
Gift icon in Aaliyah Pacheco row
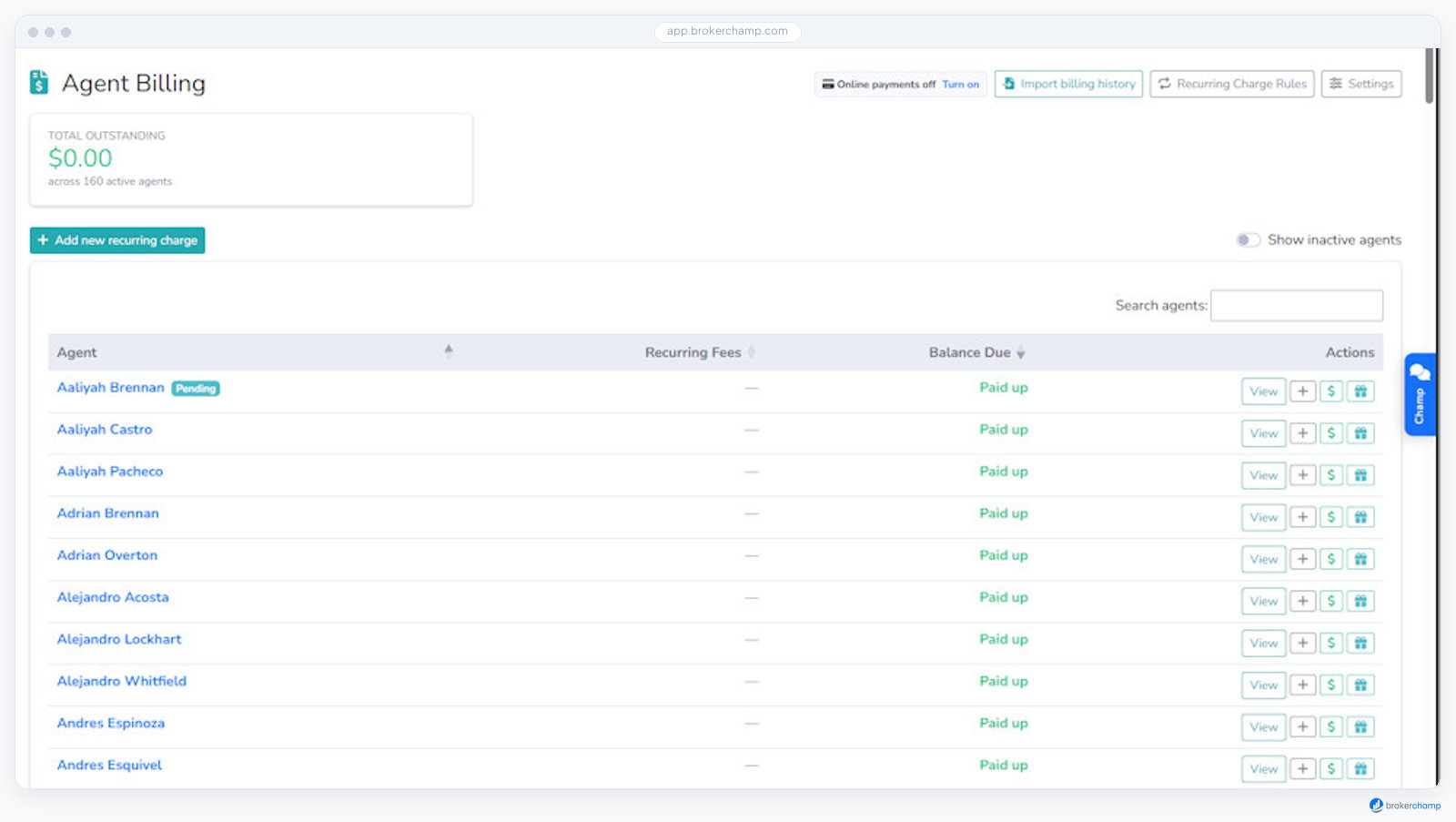click(x=1360, y=475)
